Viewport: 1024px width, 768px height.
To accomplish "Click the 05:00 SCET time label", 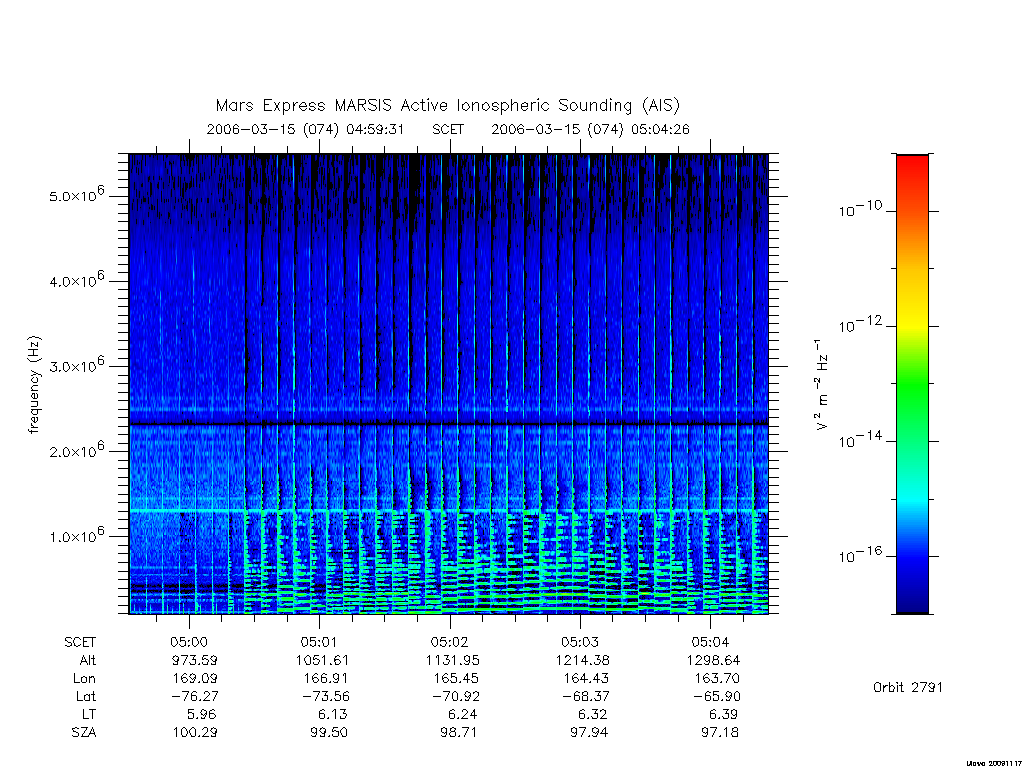I will click(189, 642).
